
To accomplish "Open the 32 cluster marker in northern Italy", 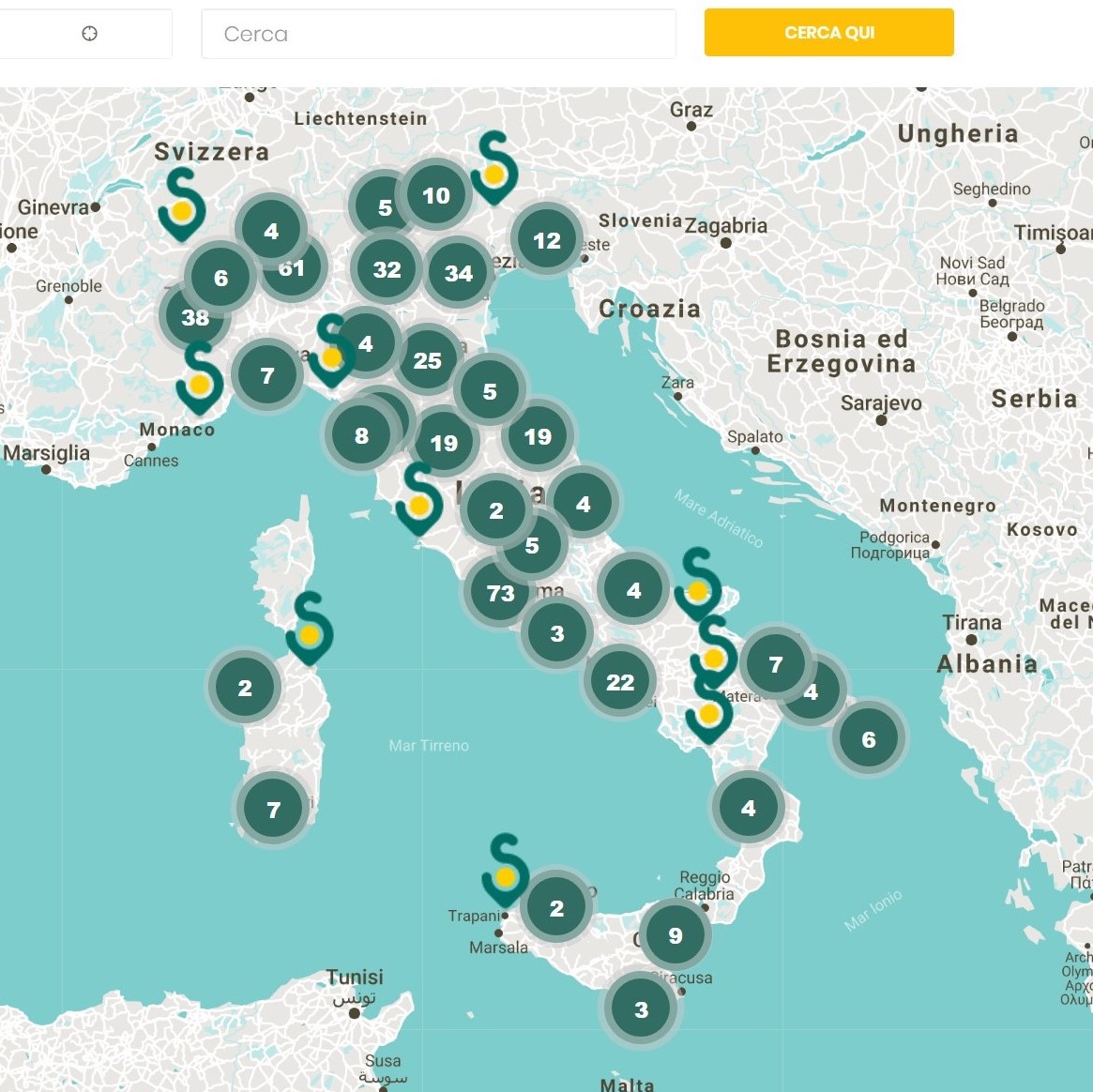I will click(x=386, y=269).
